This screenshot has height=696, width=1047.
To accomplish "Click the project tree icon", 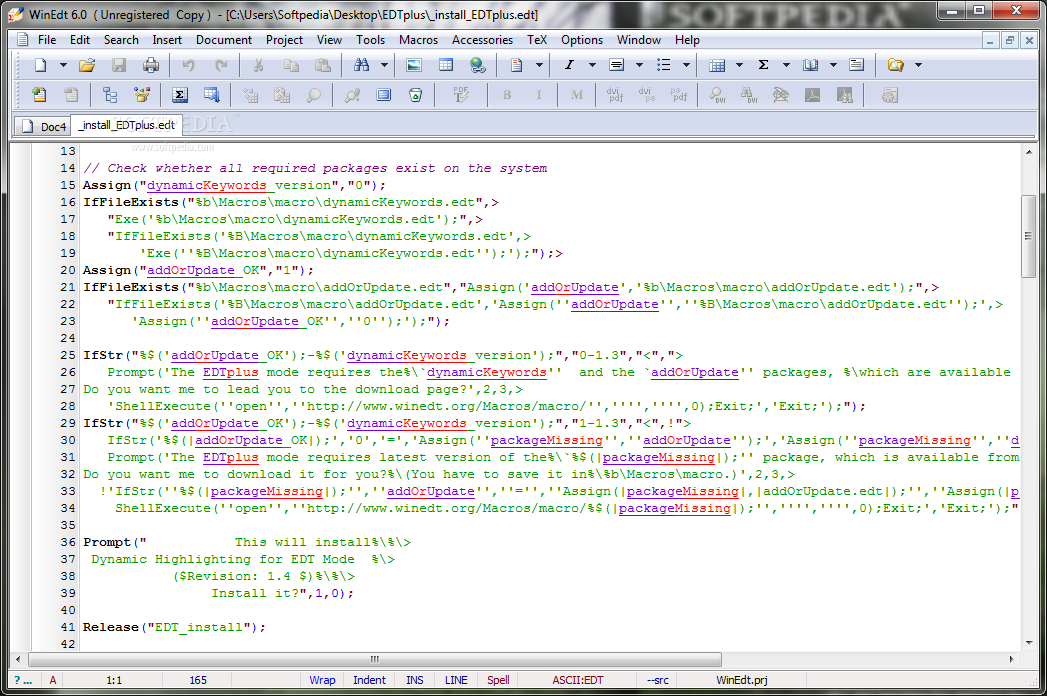I will tap(110, 96).
